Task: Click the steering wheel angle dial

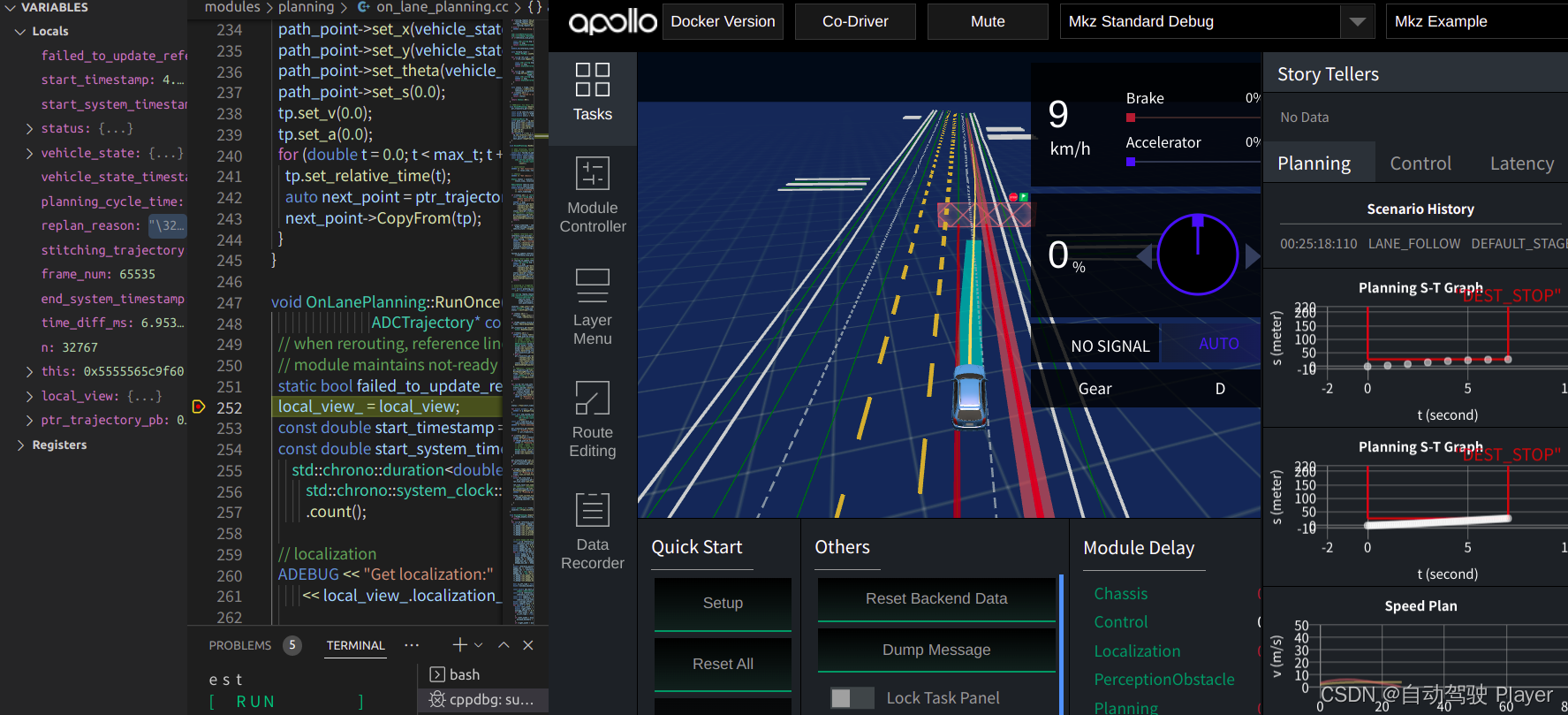Action: [x=1197, y=255]
